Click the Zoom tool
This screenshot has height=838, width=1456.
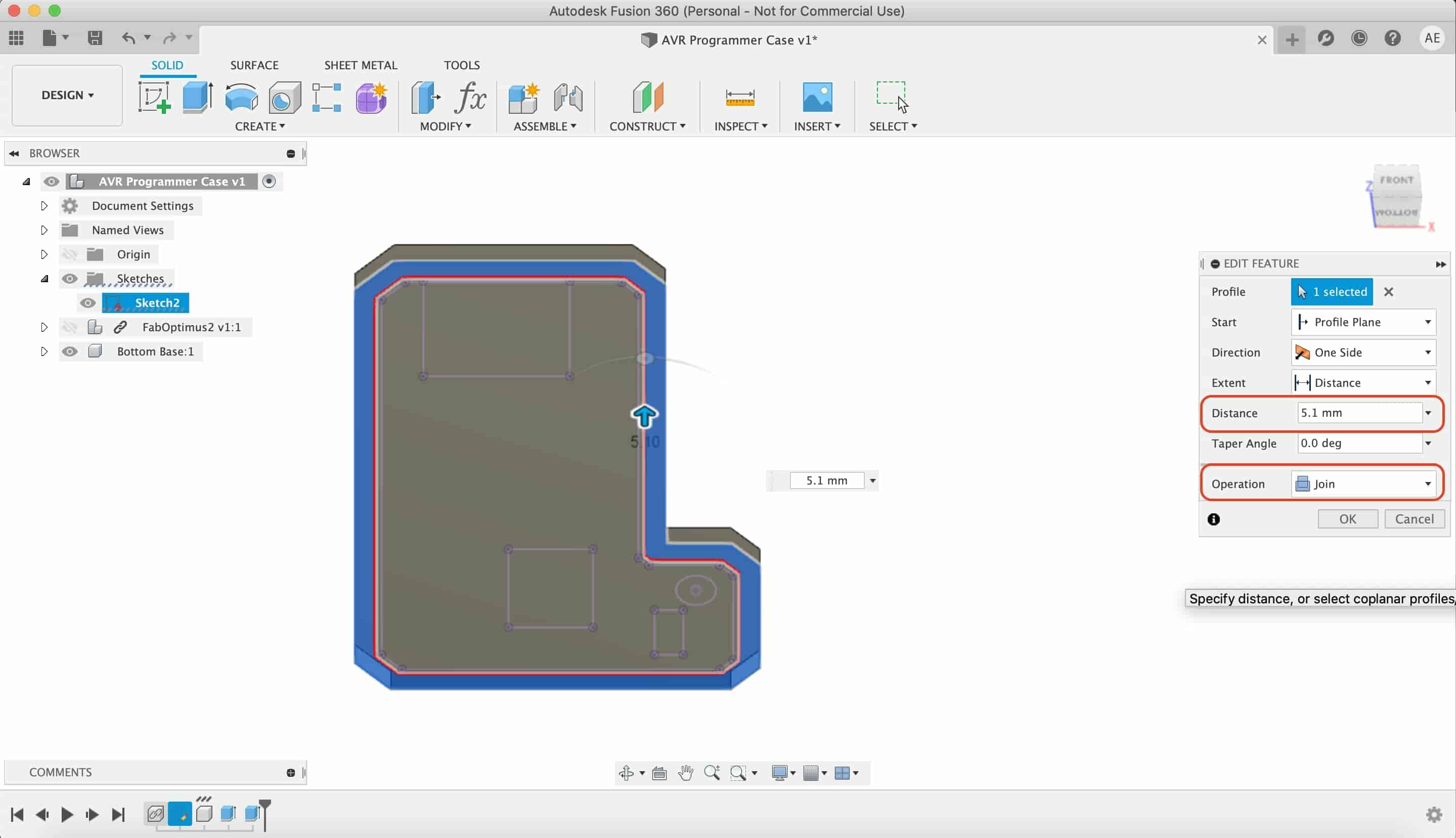tap(712, 773)
